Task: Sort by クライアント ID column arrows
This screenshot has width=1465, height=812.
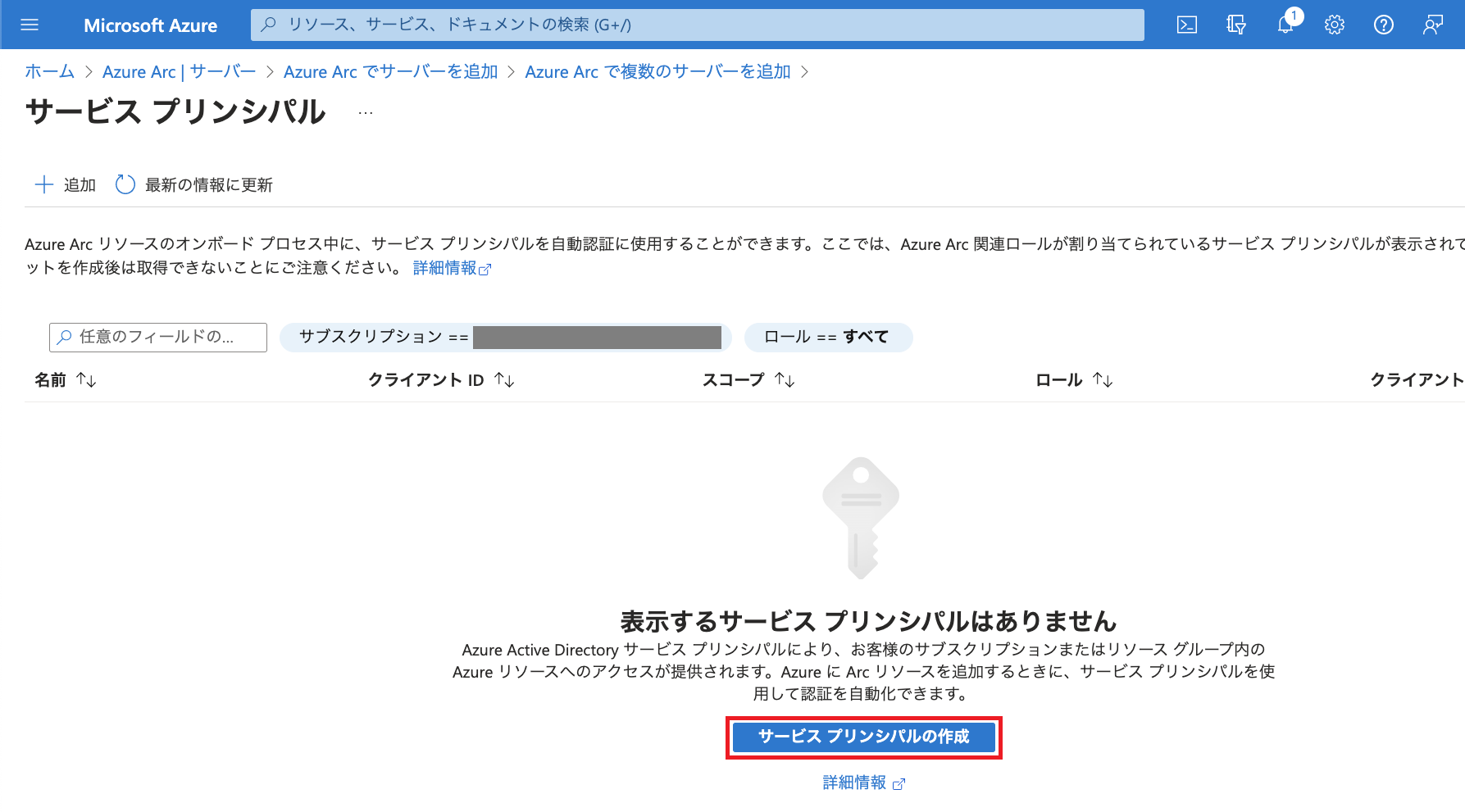Action: pyautogui.click(x=504, y=380)
